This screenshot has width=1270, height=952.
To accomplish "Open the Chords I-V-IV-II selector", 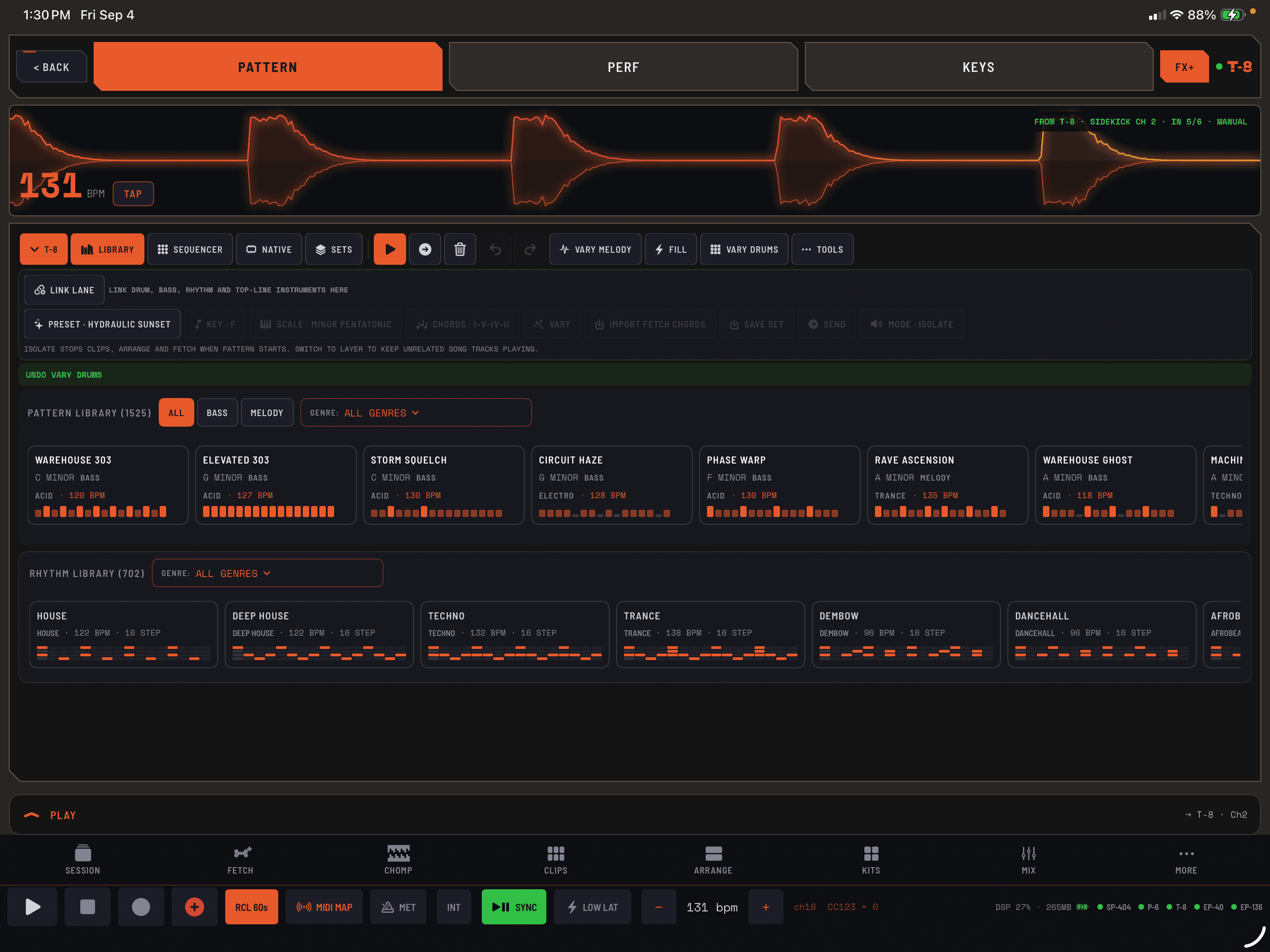I will (462, 324).
